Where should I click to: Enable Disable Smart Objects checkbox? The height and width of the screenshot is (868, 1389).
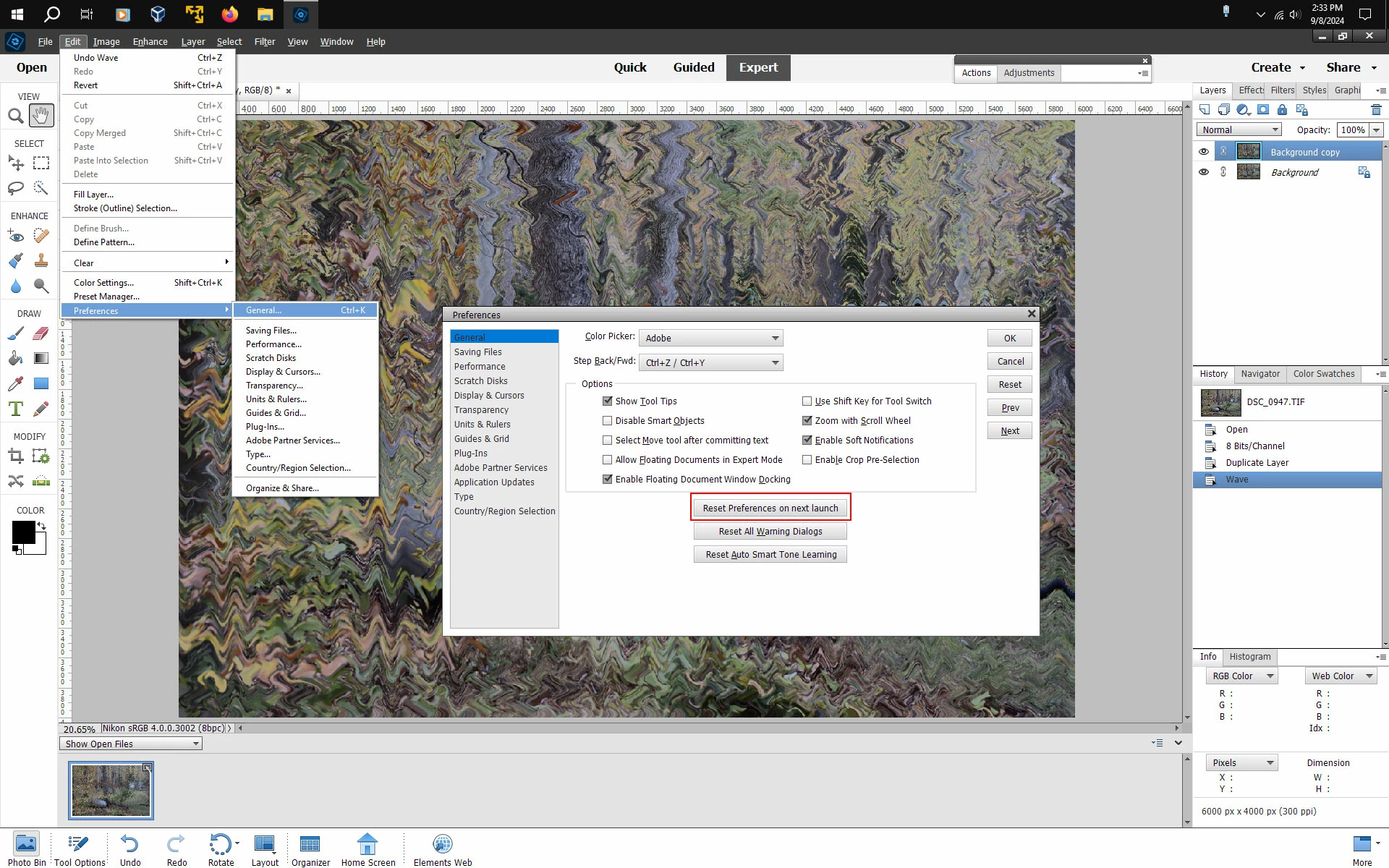pos(608,421)
